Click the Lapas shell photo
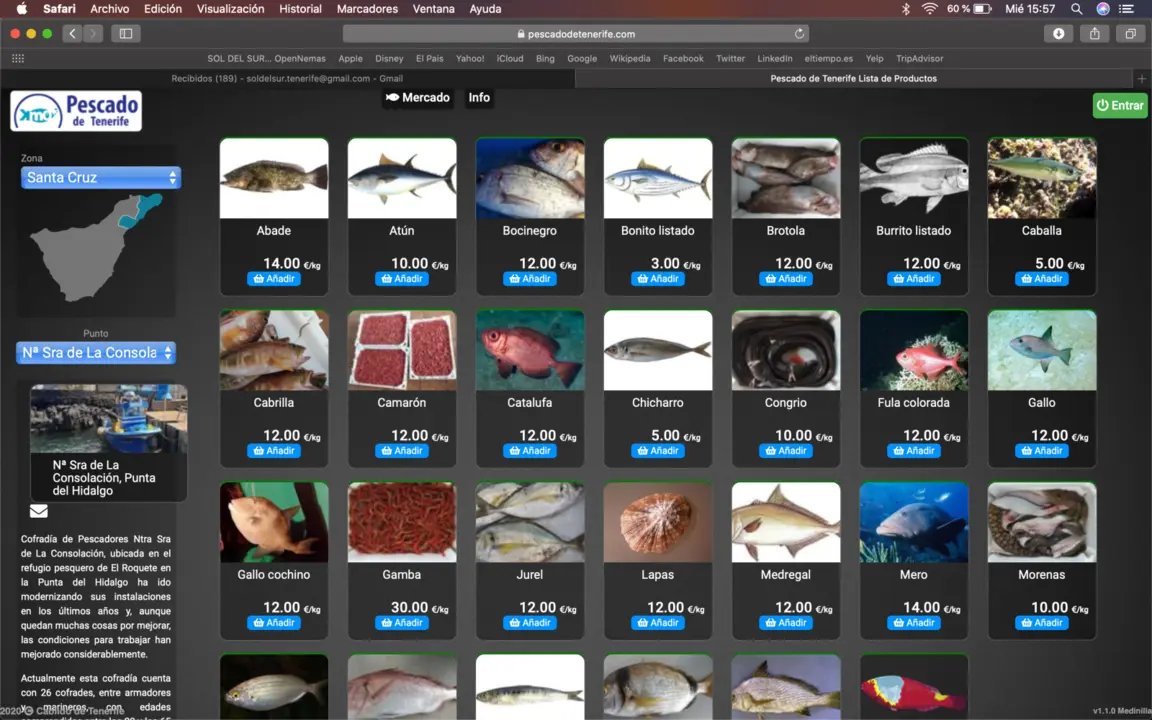1152x720 pixels. [658, 522]
